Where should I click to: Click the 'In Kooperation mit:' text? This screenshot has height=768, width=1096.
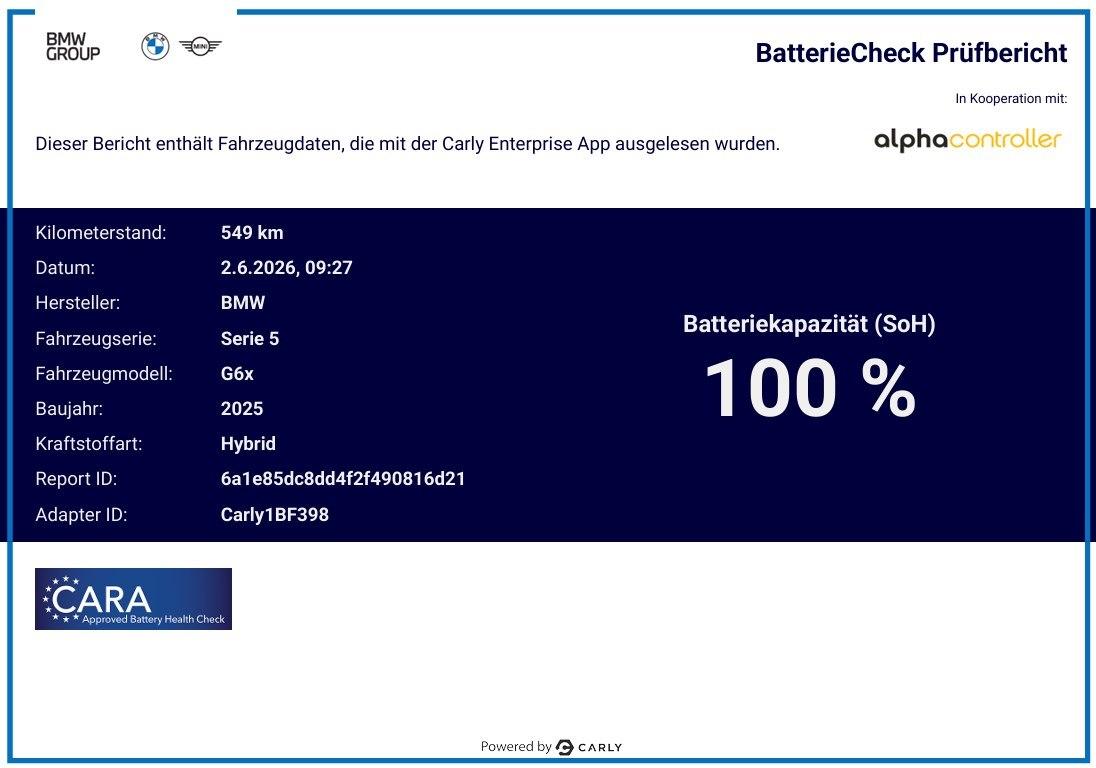1011,99
